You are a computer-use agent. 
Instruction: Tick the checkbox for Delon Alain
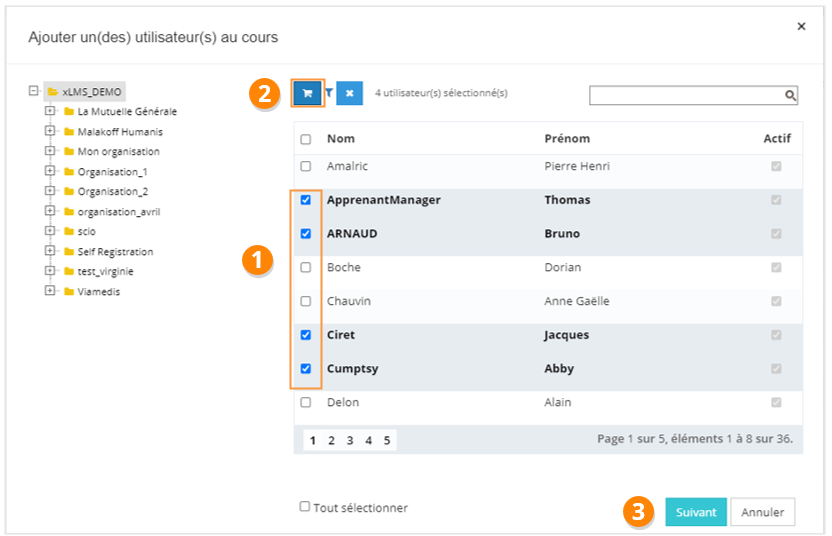point(306,402)
